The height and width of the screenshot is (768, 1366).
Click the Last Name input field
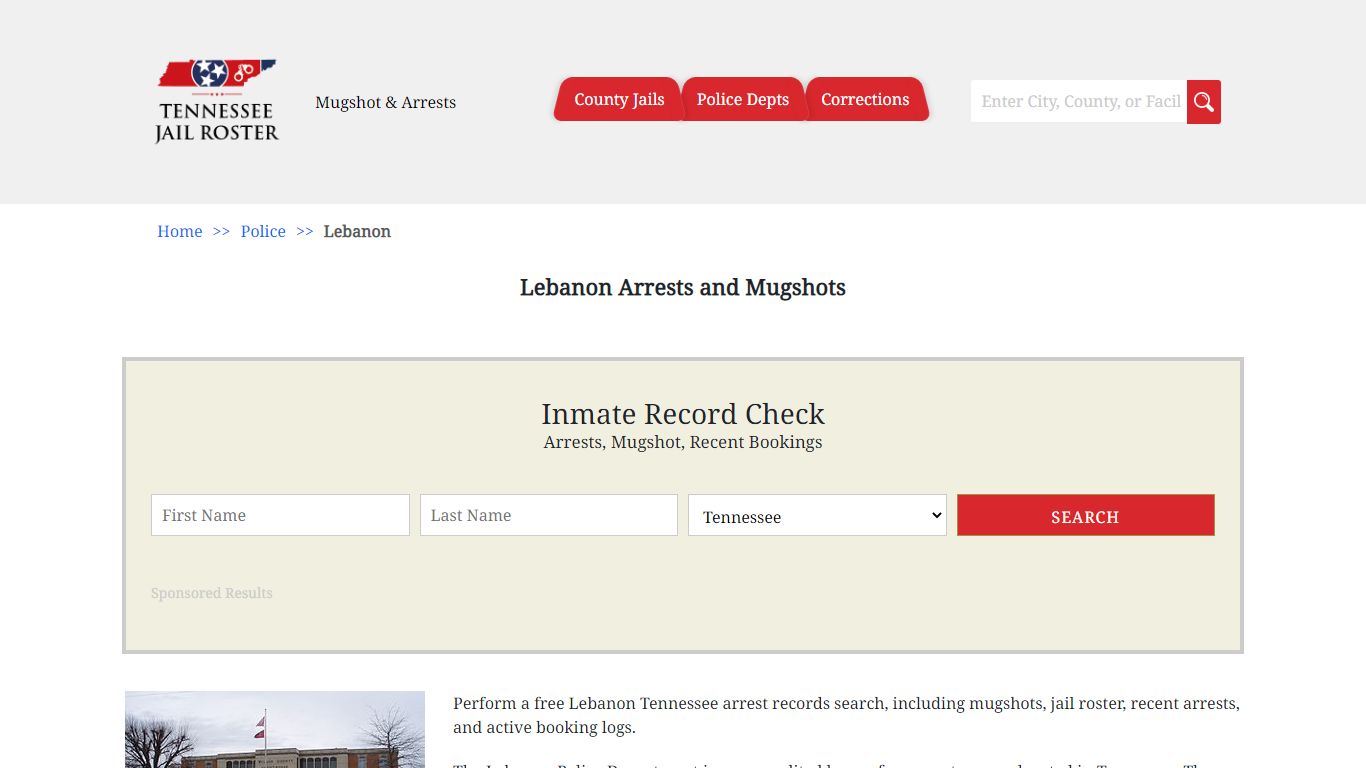pos(549,515)
